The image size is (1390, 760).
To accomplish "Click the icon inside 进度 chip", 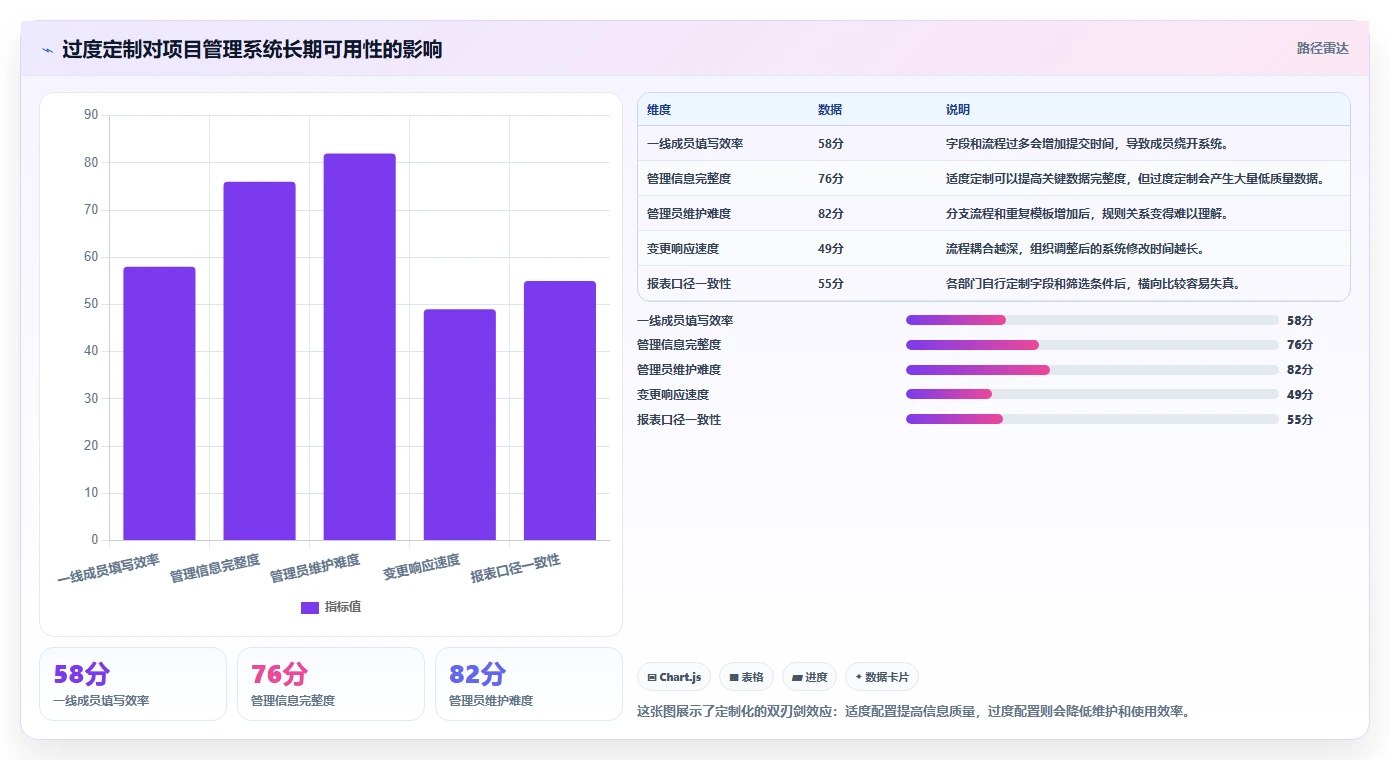I will (x=797, y=678).
